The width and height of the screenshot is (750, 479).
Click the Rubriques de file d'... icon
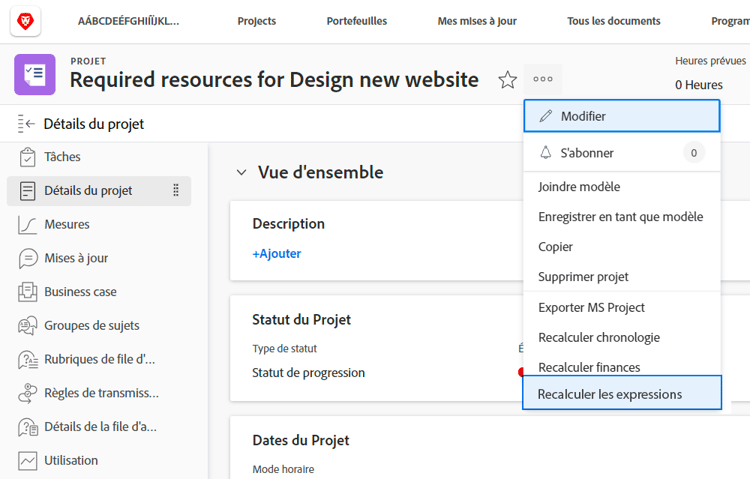point(28,360)
